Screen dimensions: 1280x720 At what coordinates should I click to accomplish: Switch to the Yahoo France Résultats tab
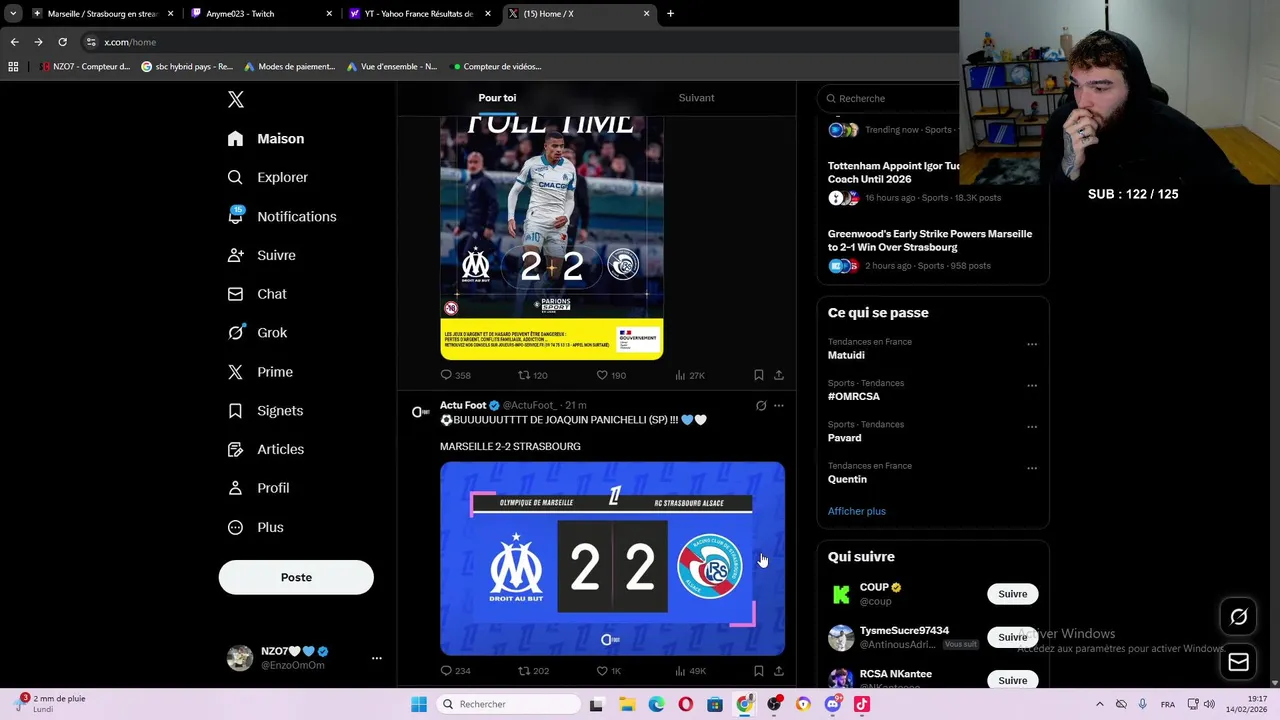[420, 13]
